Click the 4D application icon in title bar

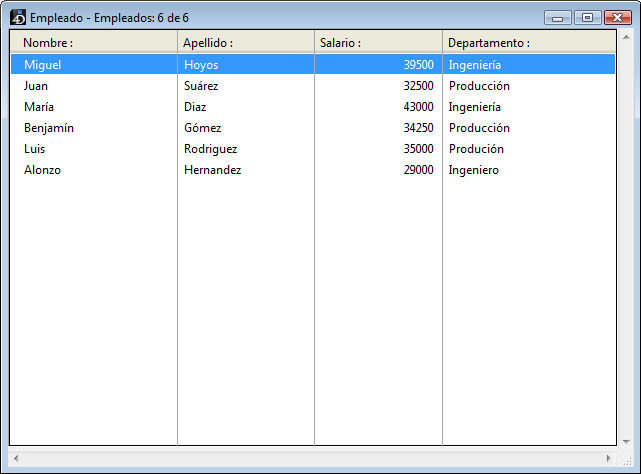point(17,17)
